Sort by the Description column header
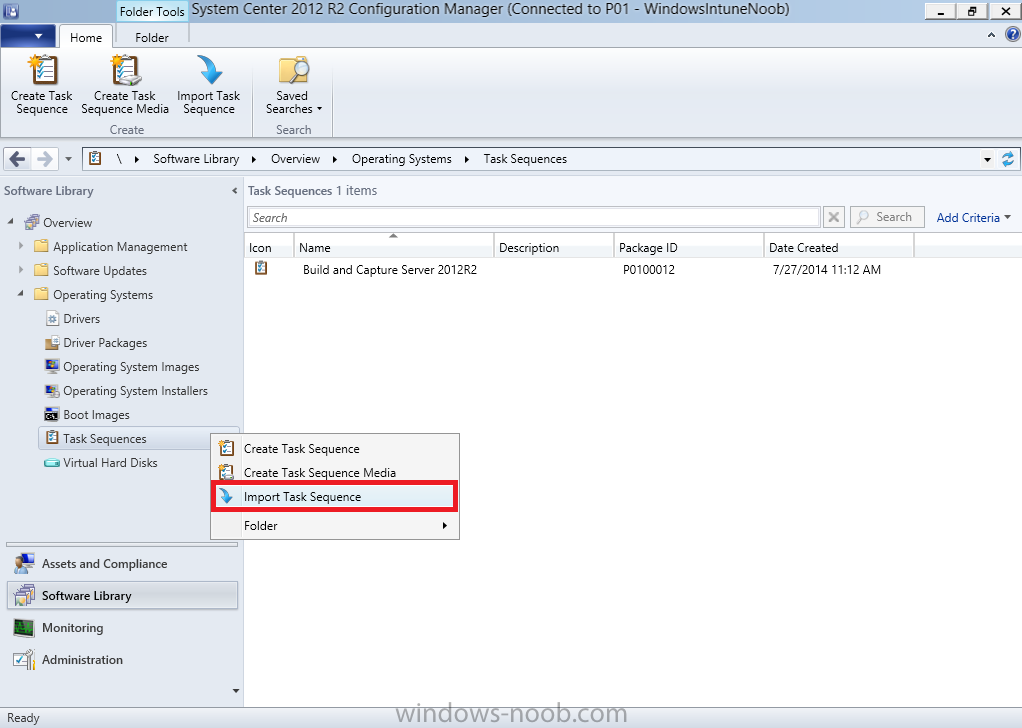 554,247
